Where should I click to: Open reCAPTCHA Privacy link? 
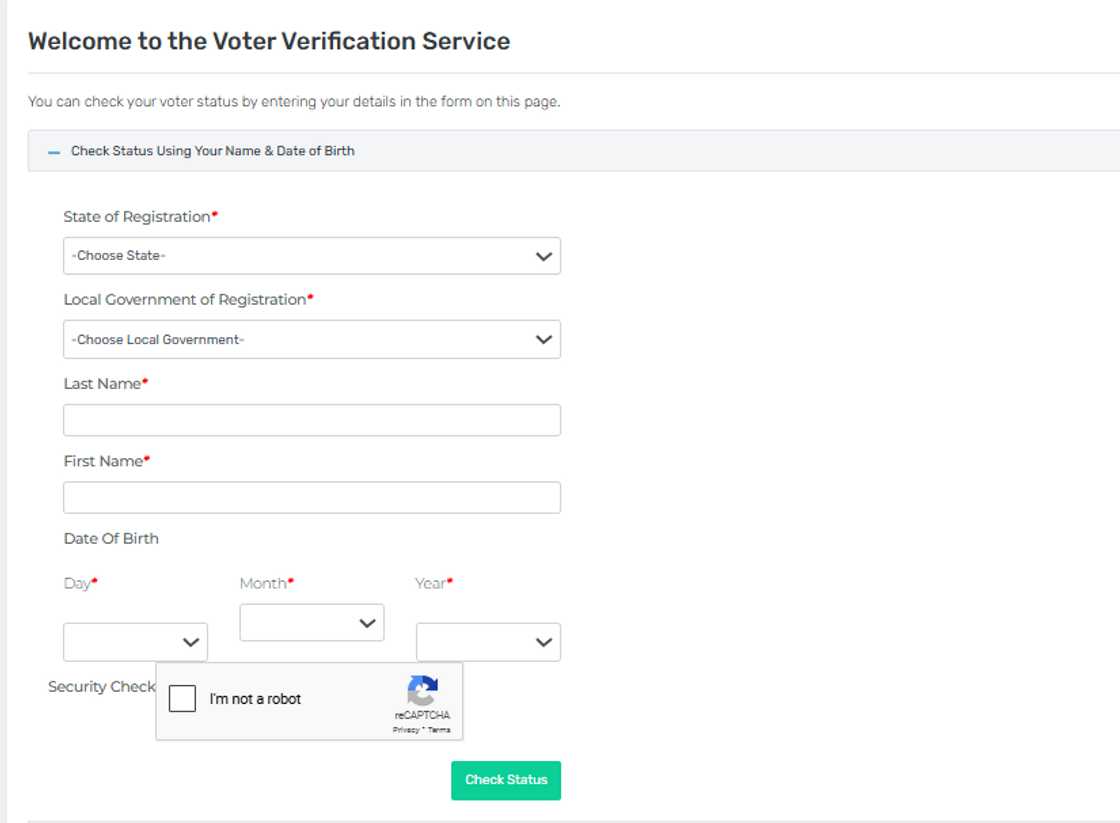coord(405,730)
